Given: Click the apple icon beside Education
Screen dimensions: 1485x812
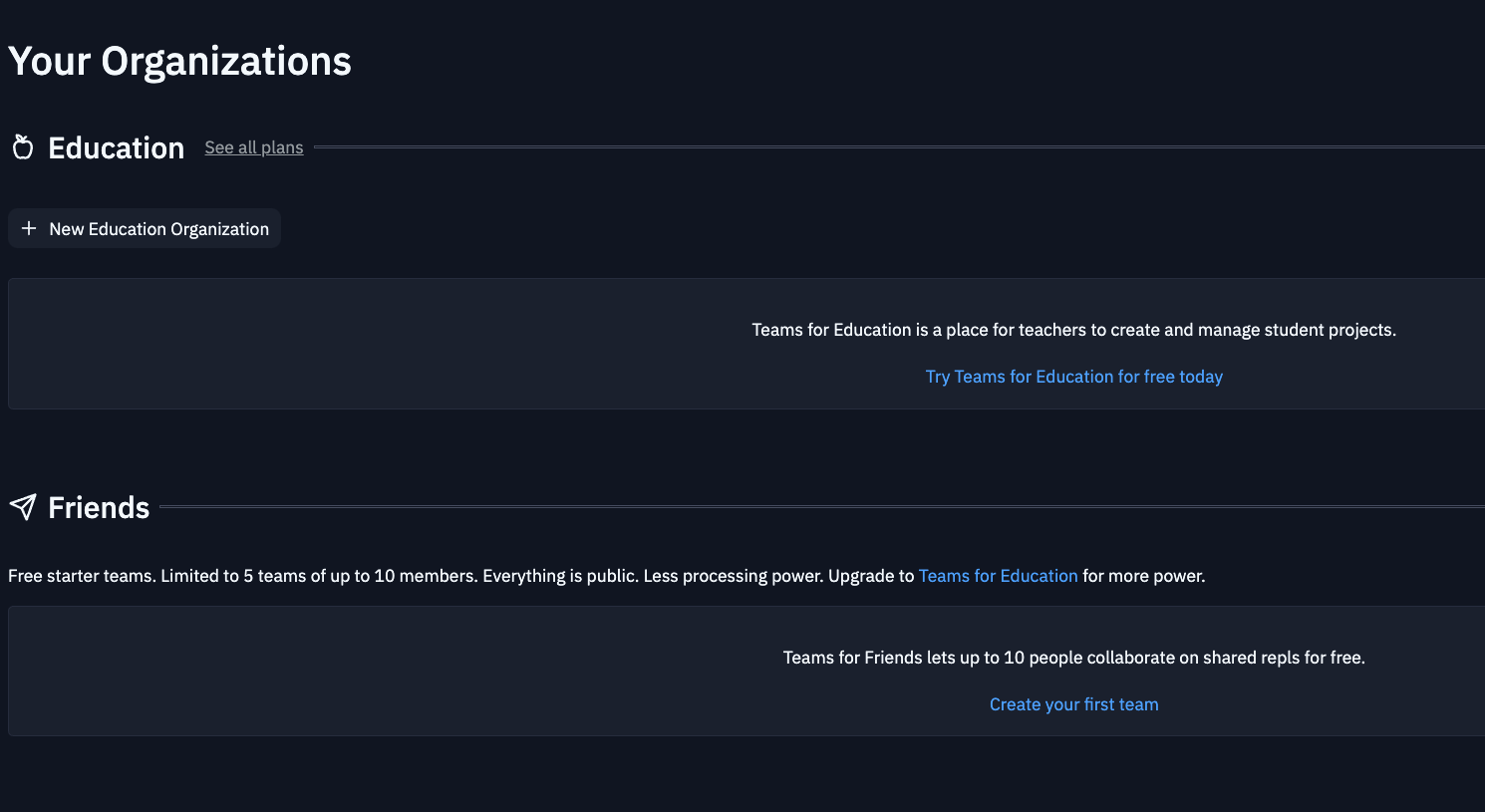Looking at the screenshot, I should pyautogui.click(x=23, y=147).
